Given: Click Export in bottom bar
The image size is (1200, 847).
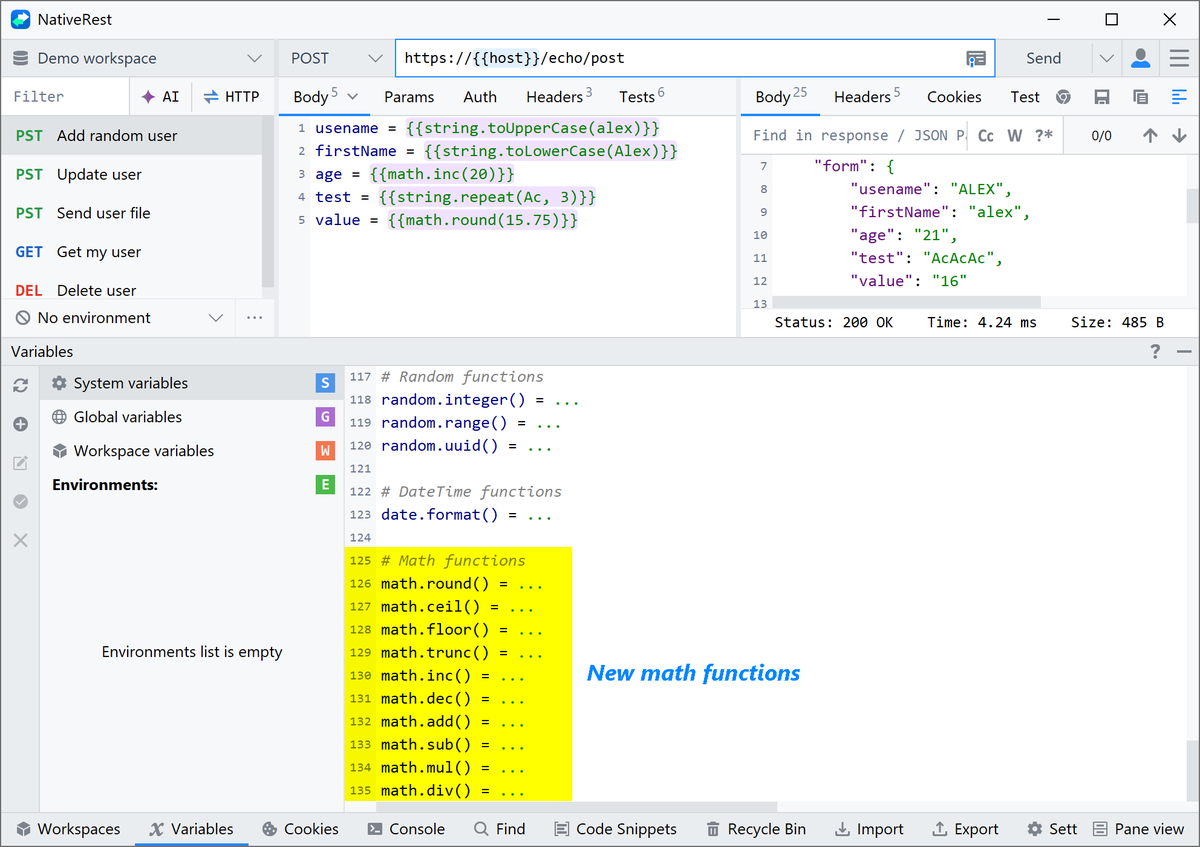Looking at the screenshot, I should coord(965,829).
